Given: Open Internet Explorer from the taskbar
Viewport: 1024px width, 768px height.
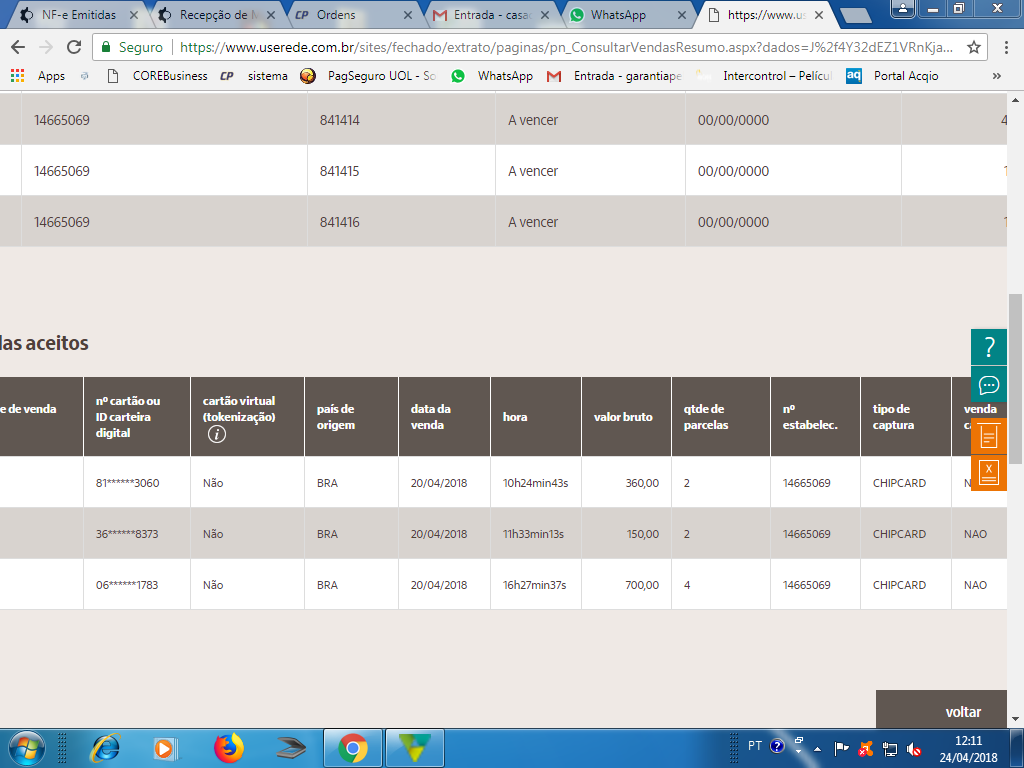Looking at the screenshot, I should pyautogui.click(x=105, y=747).
